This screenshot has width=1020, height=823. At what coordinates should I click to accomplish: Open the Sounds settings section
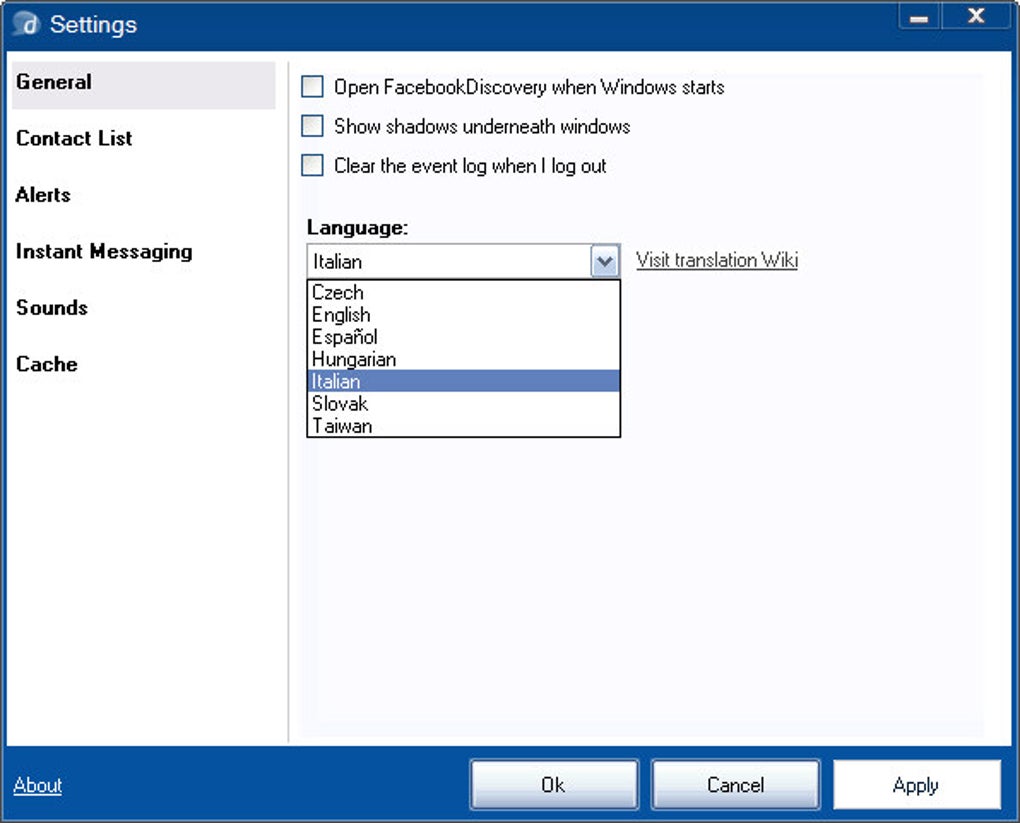(52, 307)
